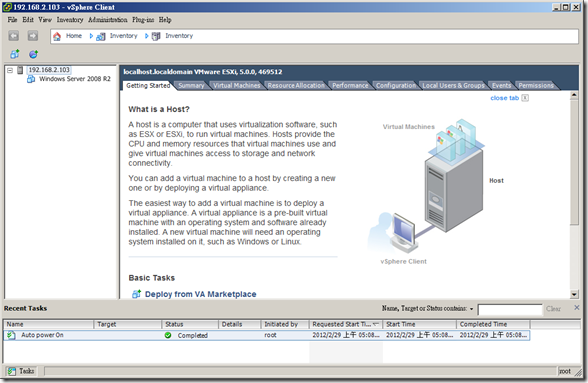Screen dimensions: 588x383
Task: Click scroll down arrow of Getting Started pane
Action: point(574,295)
